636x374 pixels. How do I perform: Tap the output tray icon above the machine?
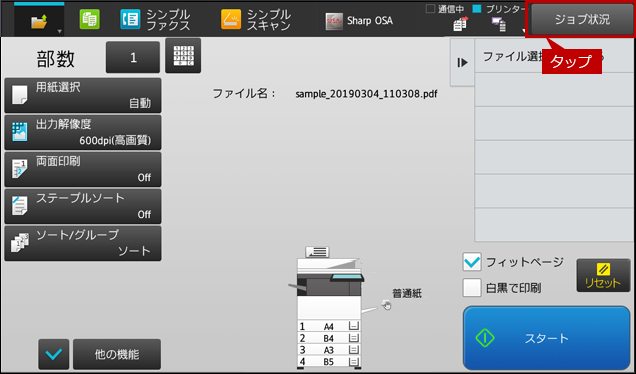317,252
